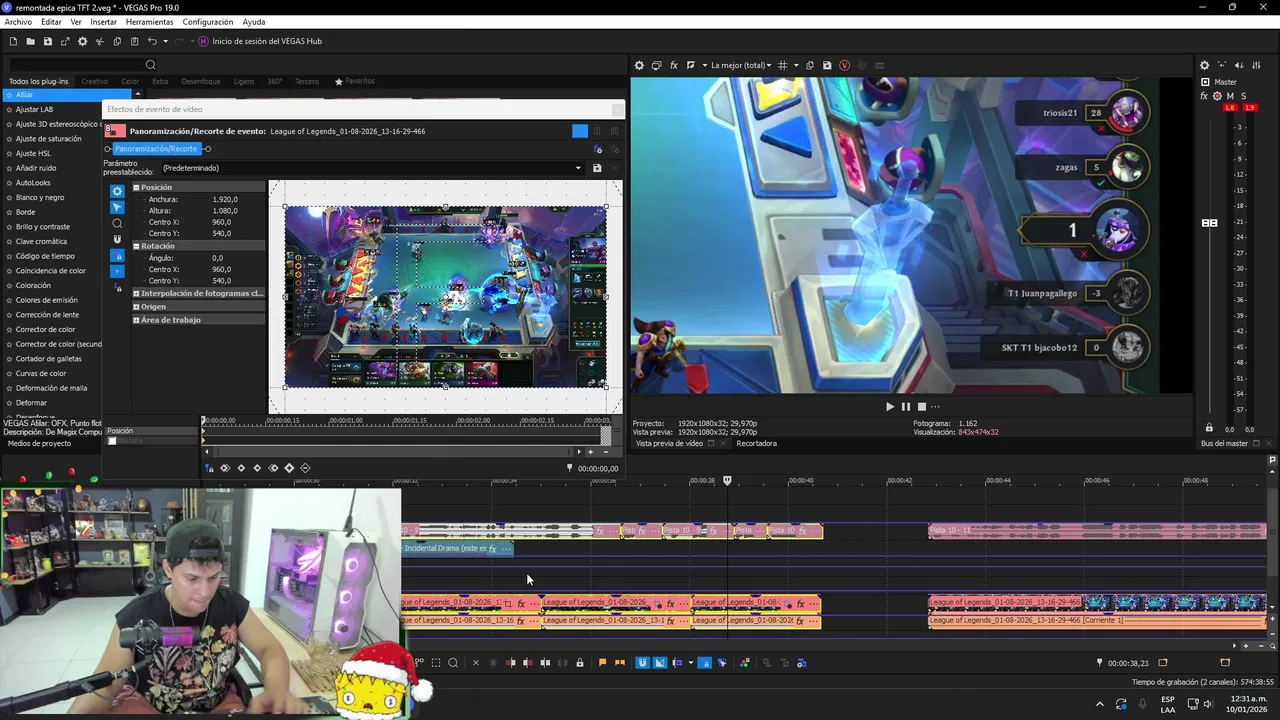The width and height of the screenshot is (1280, 720).
Task: Open the Configuración menu
Action: (208, 22)
